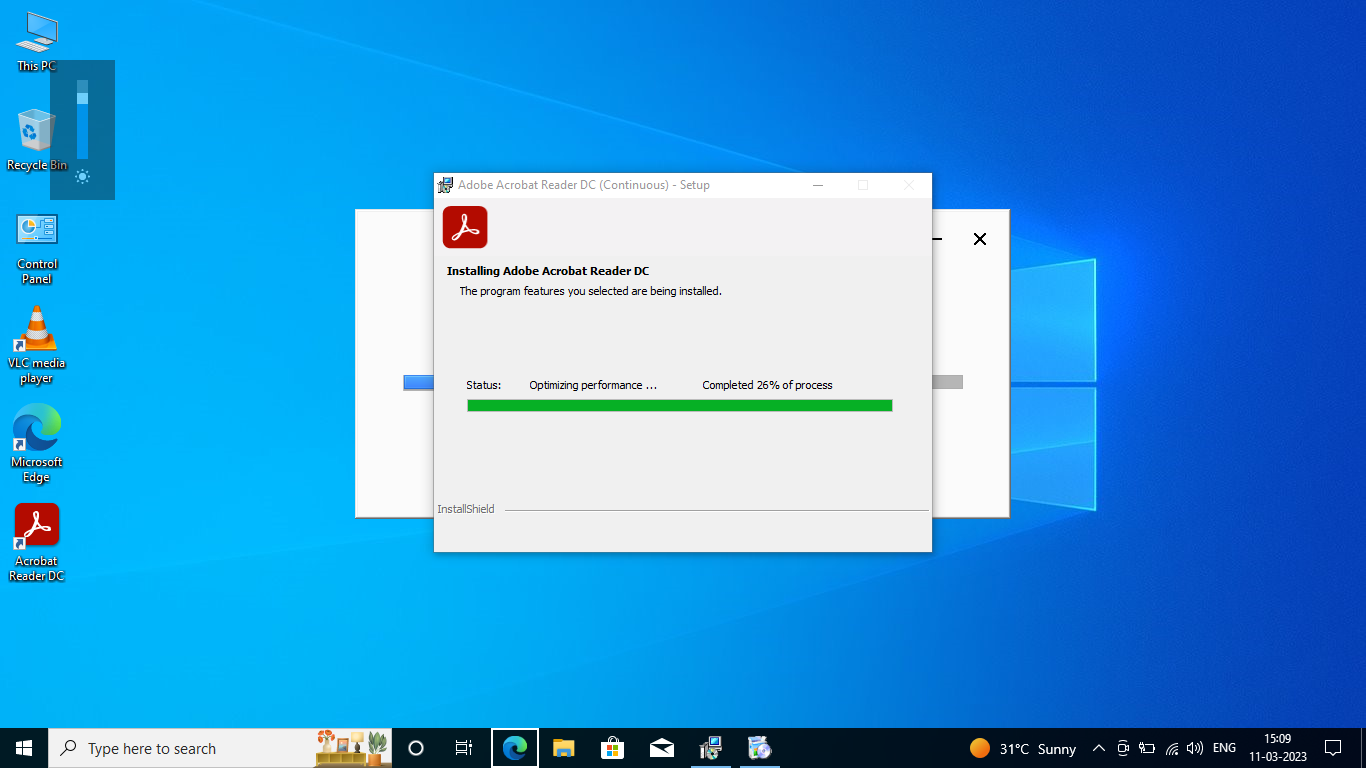The height and width of the screenshot is (768, 1366).
Task: Open the 31°C Sunny weather widget
Action: pos(1022,748)
